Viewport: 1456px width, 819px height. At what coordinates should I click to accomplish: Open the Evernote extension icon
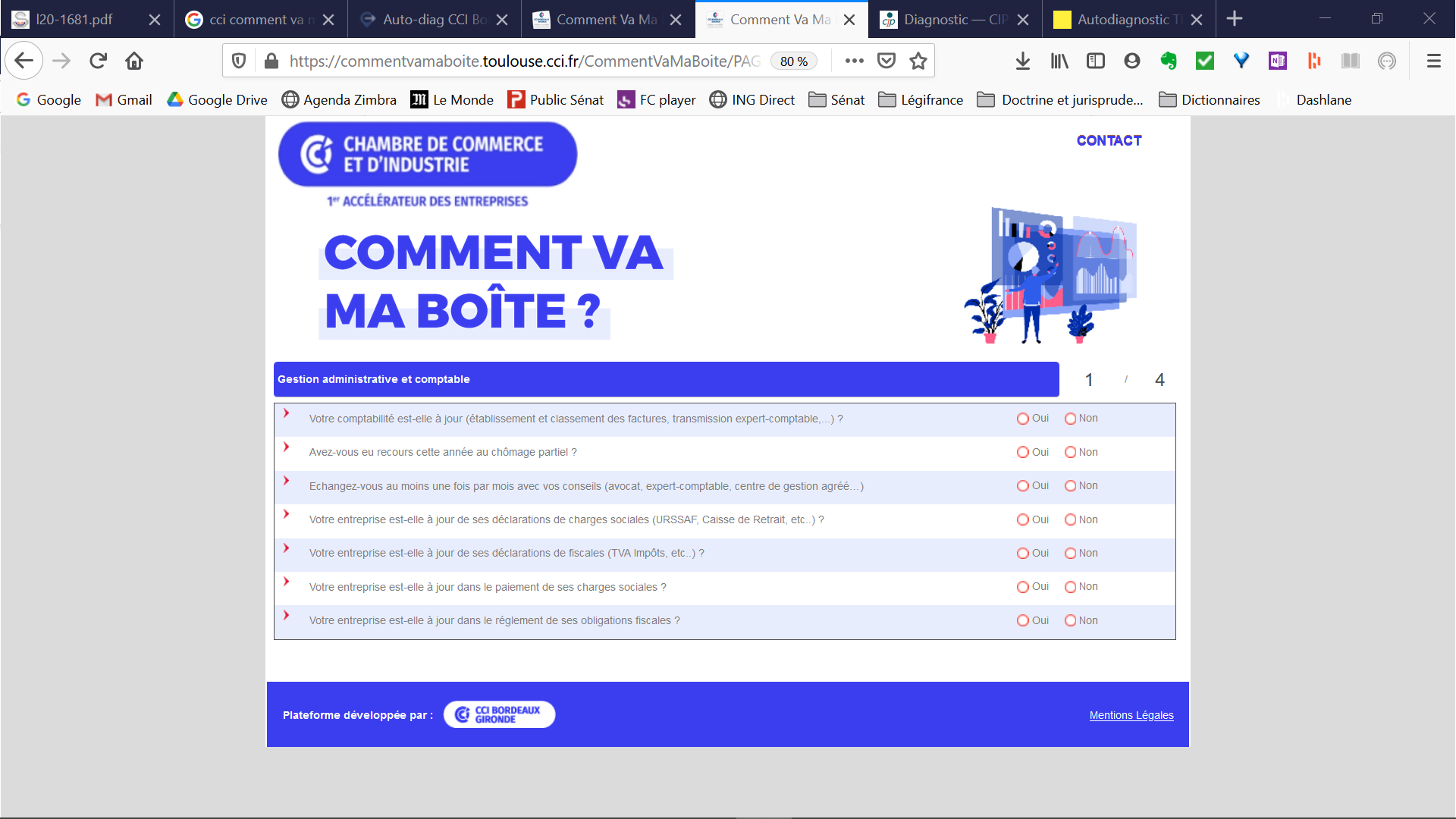point(1168,61)
